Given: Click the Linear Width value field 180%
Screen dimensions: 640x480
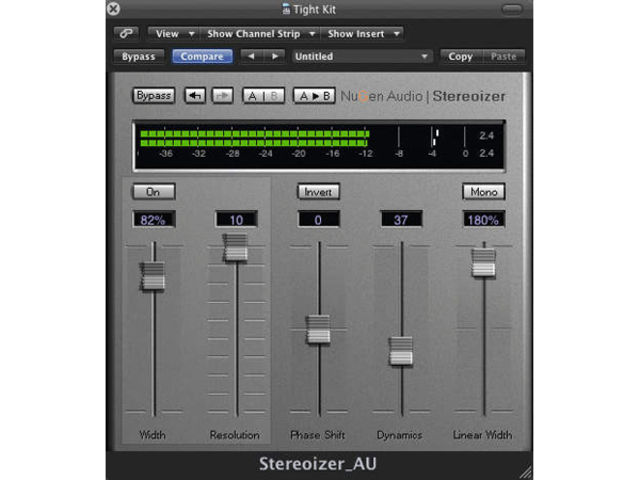Looking at the screenshot, I should click(x=484, y=220).
